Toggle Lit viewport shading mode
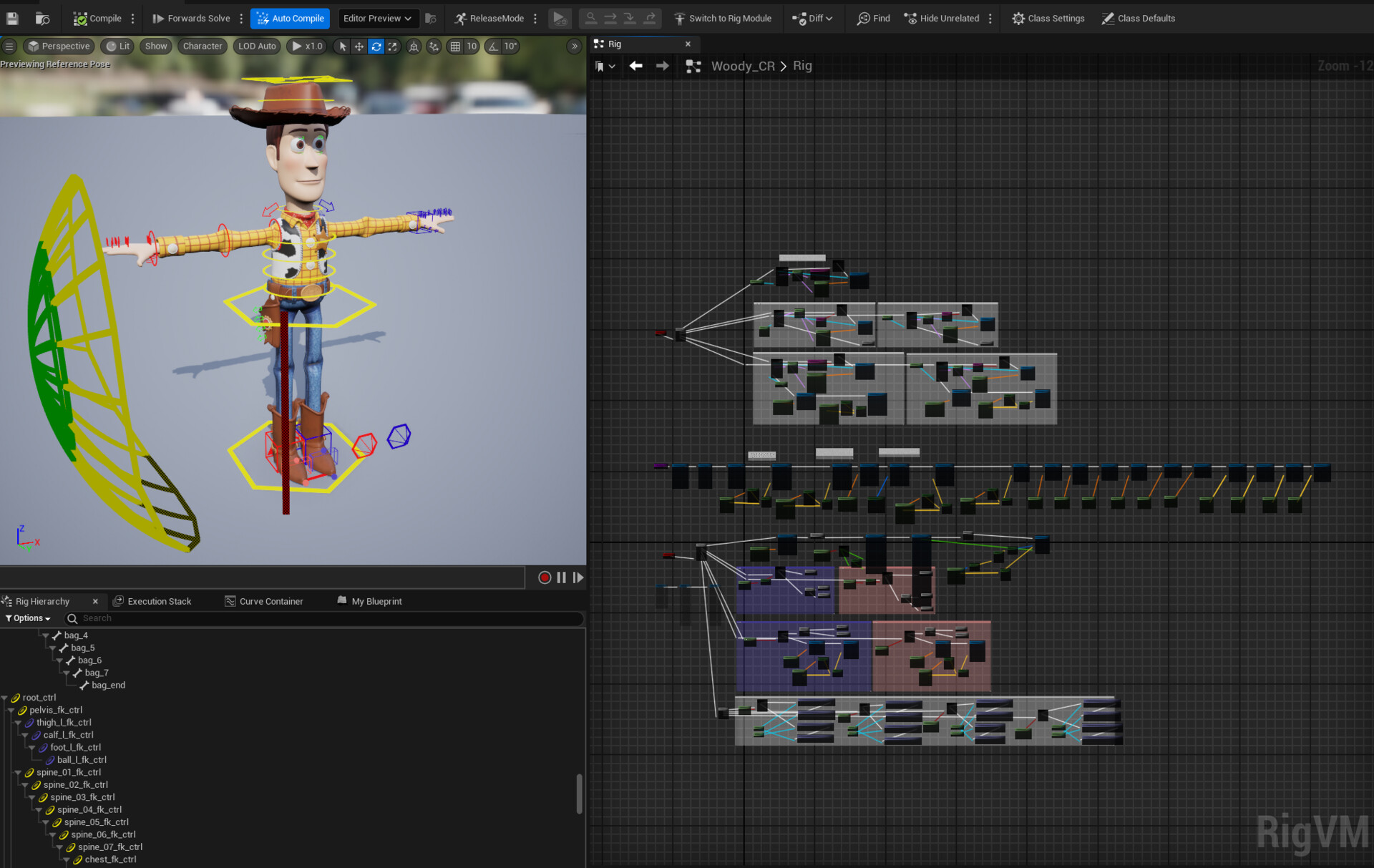The image size is (1374, 868). [x=117, y=46]
